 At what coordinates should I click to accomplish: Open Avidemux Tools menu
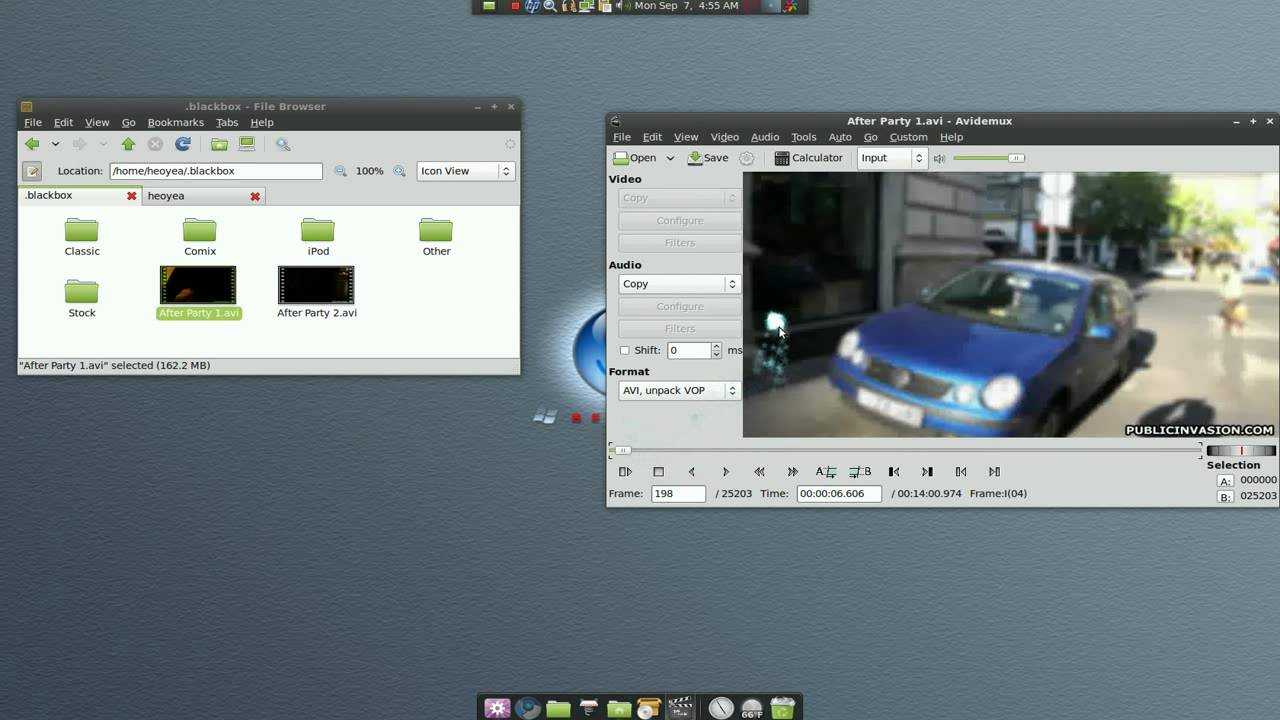coord(804,137)
